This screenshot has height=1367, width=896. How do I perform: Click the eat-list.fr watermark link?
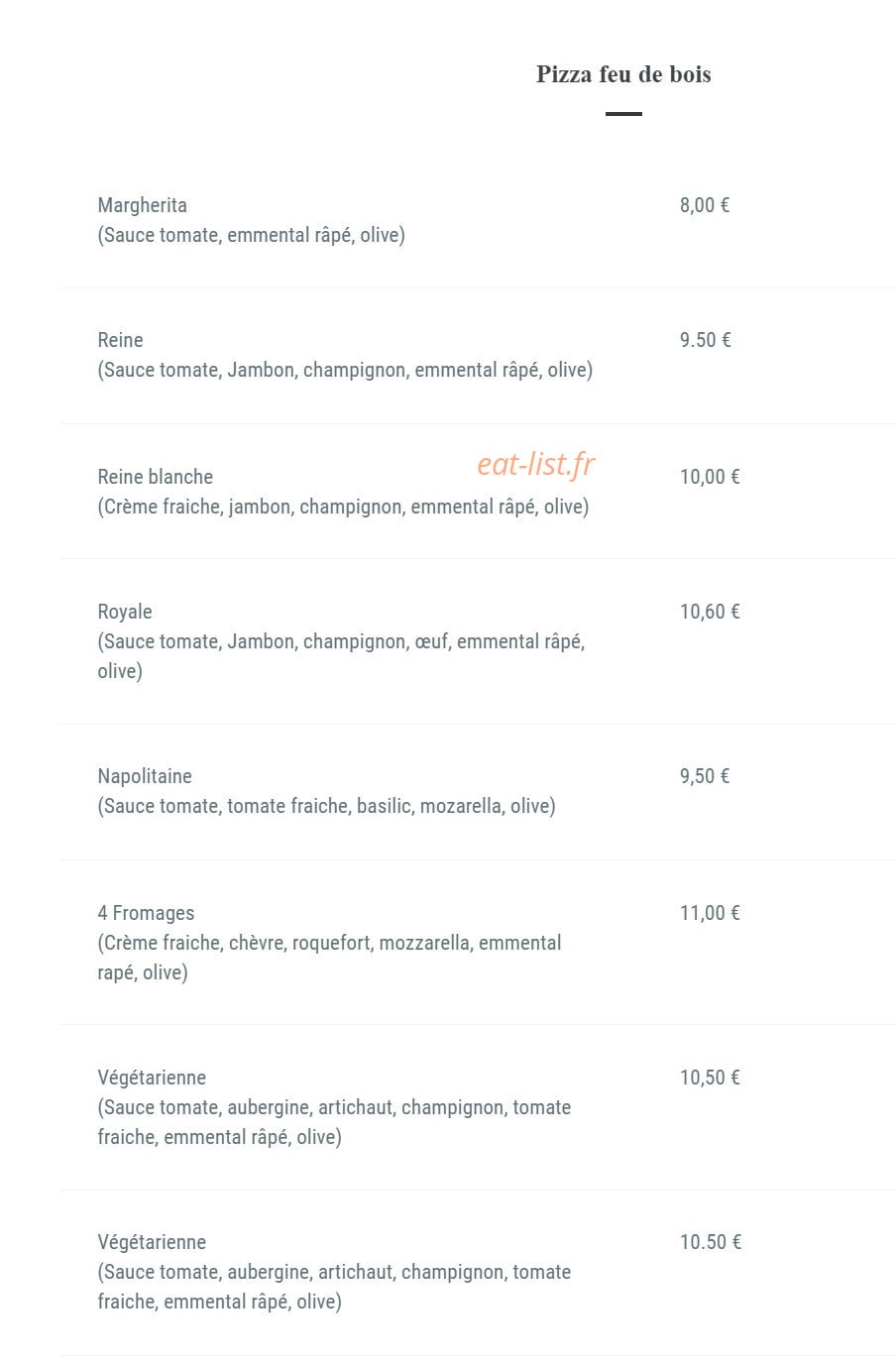[536, 463]
